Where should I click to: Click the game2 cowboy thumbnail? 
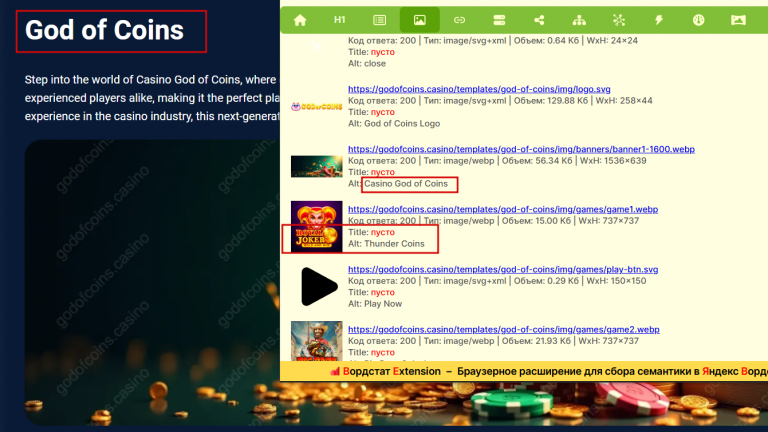(x=316, y=341)
